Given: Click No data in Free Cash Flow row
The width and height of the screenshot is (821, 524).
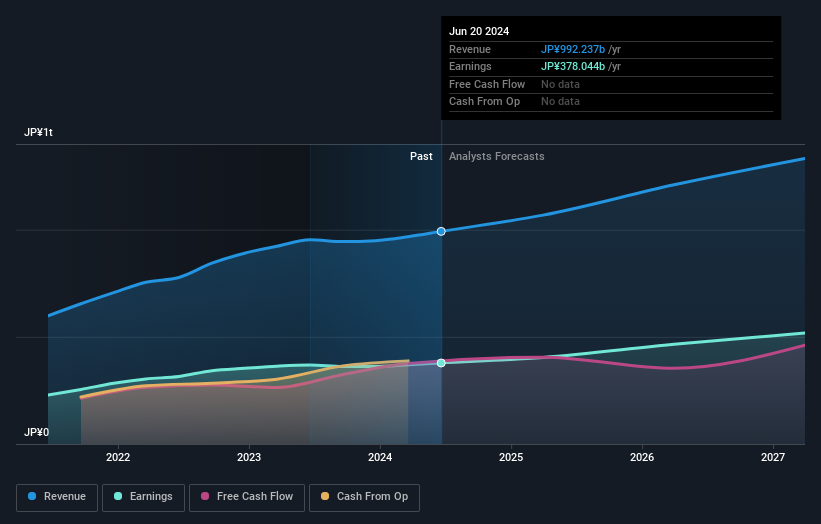Looking at the screenshot, I should pyautogui.click(x=560, y=84).
